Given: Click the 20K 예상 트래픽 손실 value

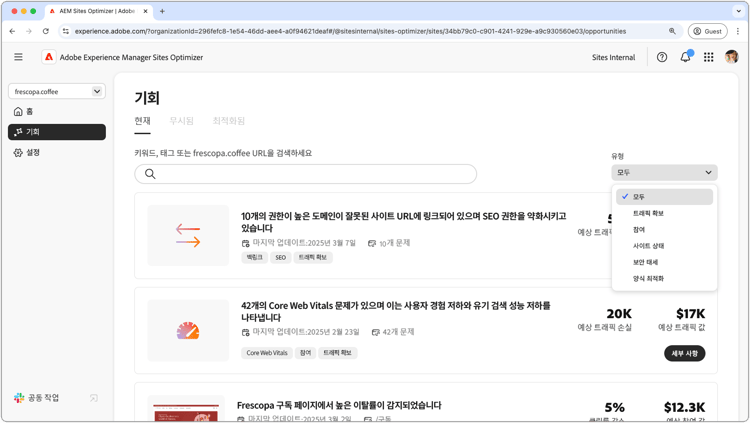Looking at the screenshot, I should click(619, 314).
